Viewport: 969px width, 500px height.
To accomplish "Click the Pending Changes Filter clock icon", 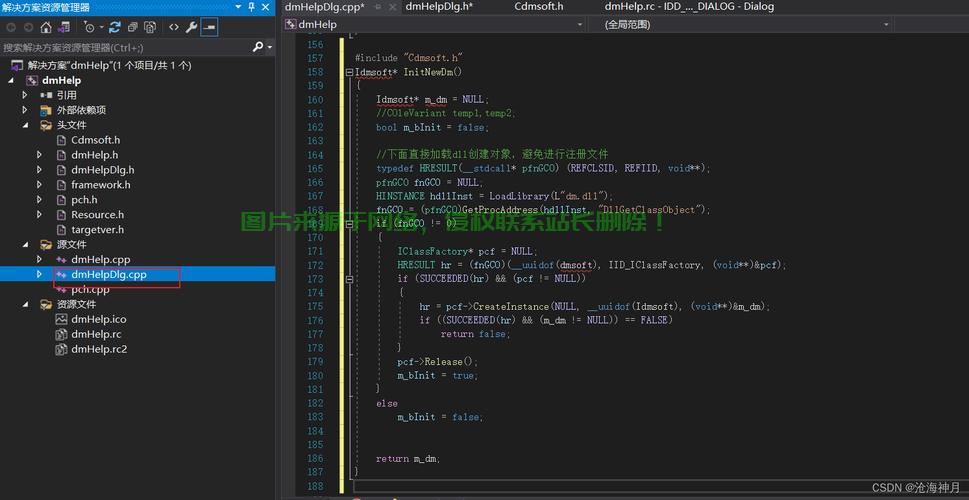I will click(90, 27).
